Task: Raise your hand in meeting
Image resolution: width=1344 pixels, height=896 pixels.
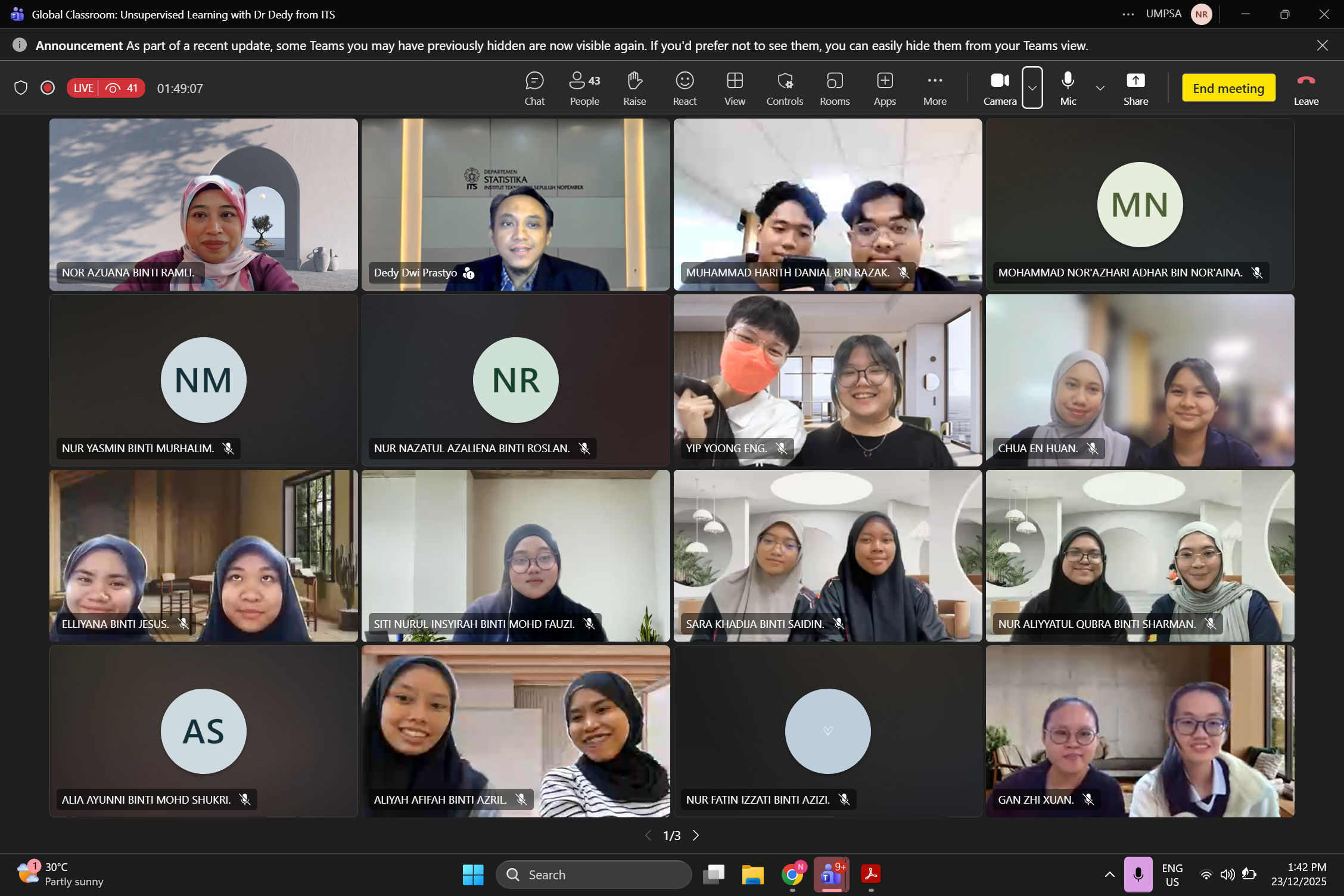Action: 634,88
